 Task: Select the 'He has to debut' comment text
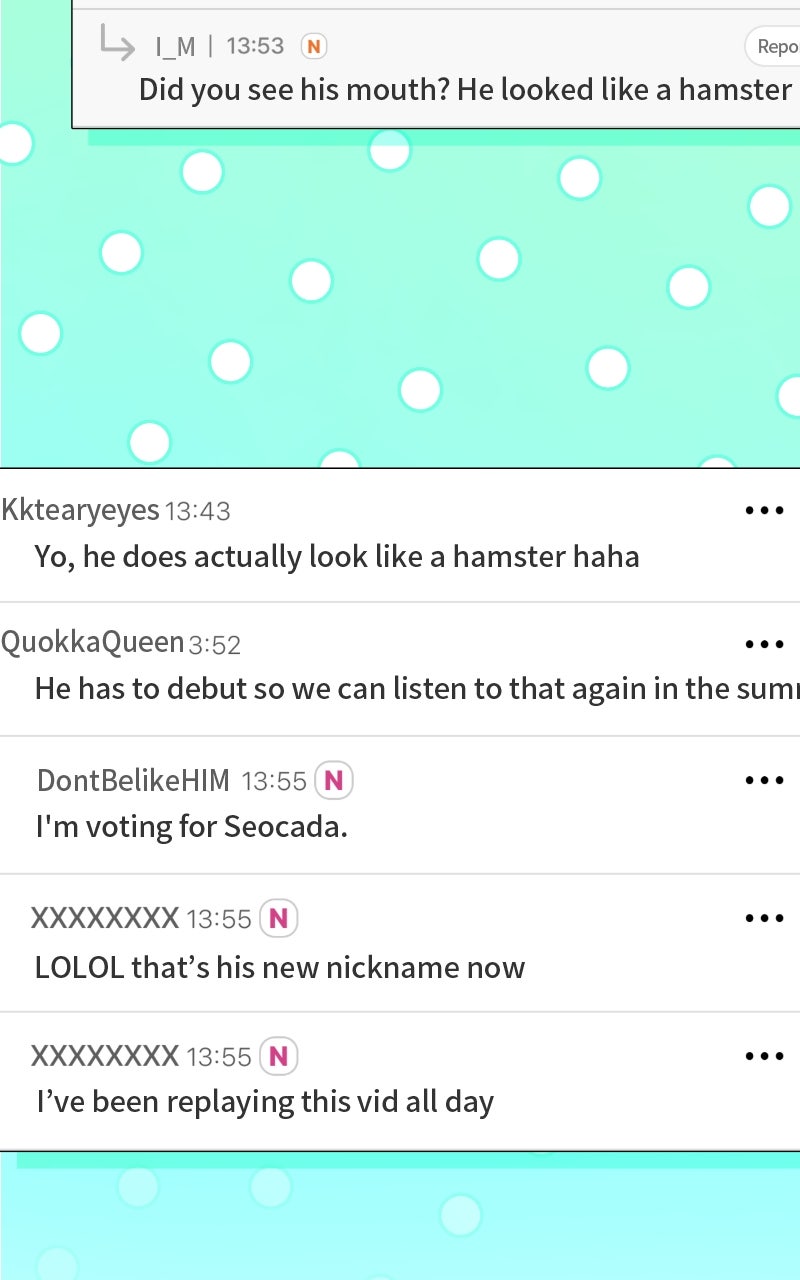[x=417, y=689]
